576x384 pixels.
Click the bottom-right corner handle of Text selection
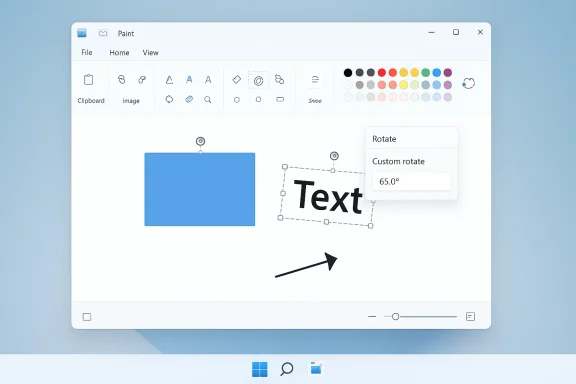point(370,226)
